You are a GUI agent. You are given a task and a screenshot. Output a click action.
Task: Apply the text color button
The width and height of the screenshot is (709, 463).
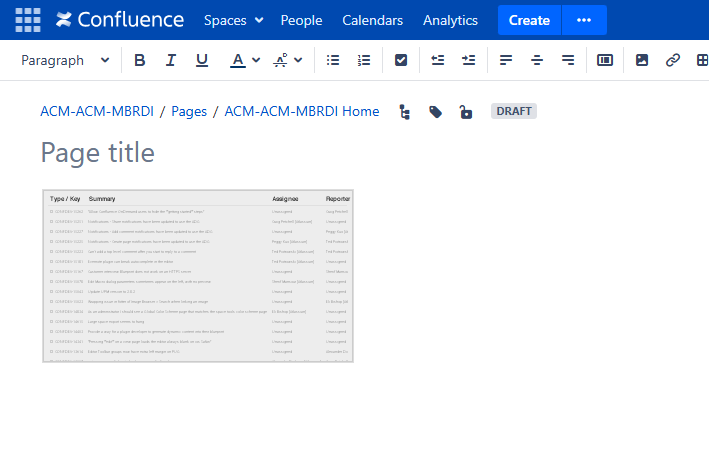pos(238,60)
